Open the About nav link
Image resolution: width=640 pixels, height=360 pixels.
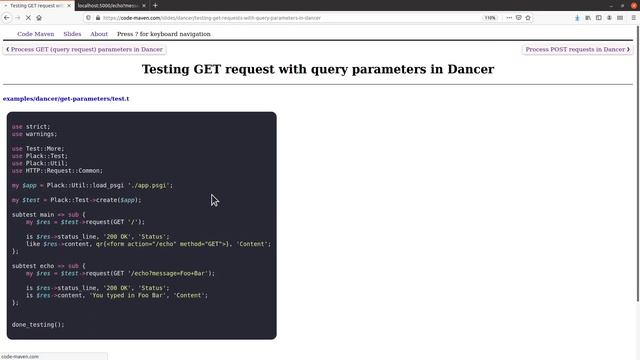(x=99, y=34)
